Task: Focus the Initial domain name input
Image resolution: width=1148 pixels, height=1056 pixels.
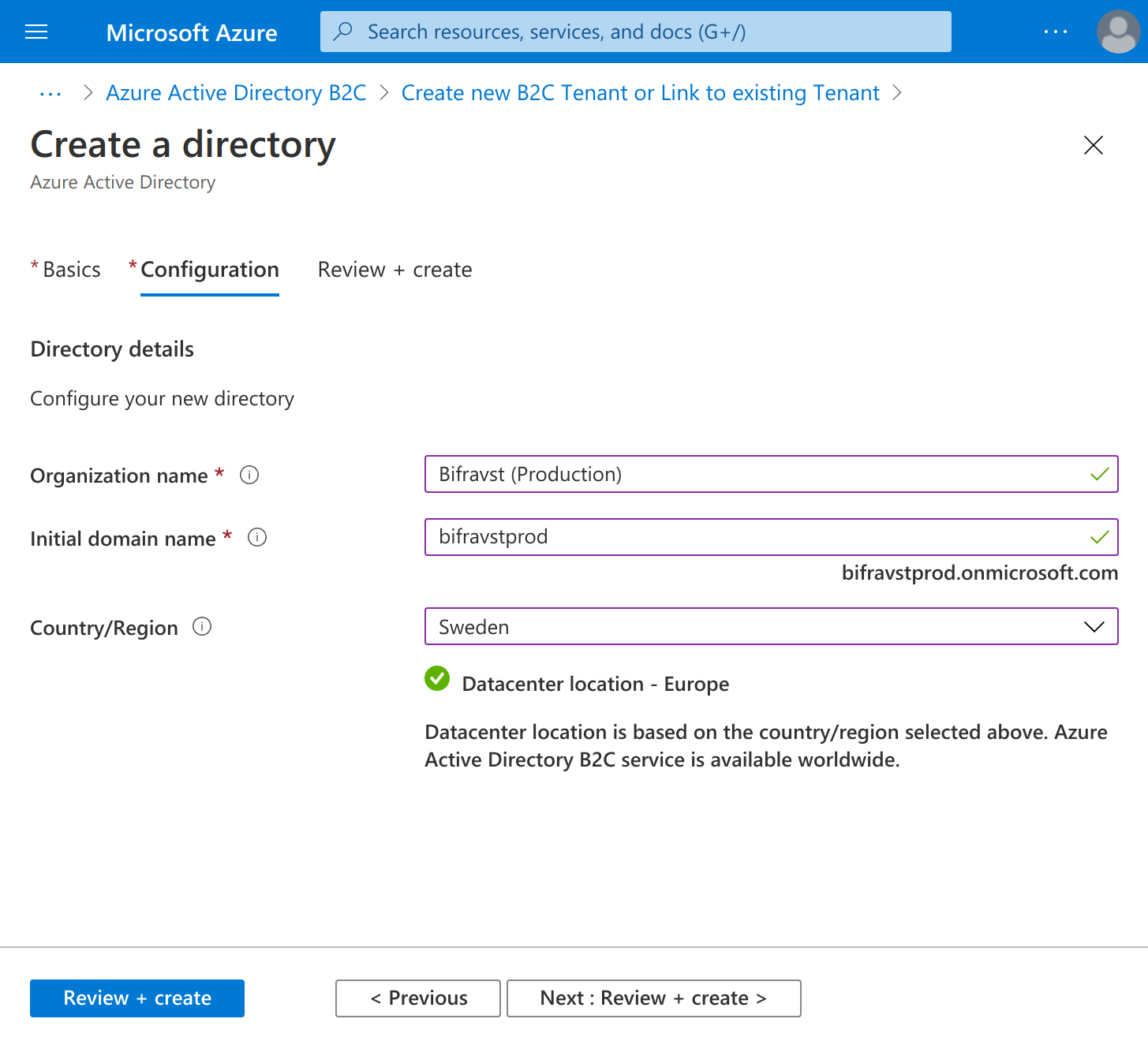Action: (x=771, y=537)
